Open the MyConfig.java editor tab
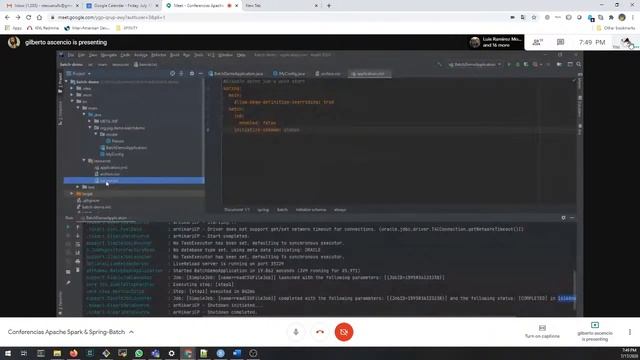Image resolution: width=640 pixels, height=360 pixels. [x=289, y=74]
